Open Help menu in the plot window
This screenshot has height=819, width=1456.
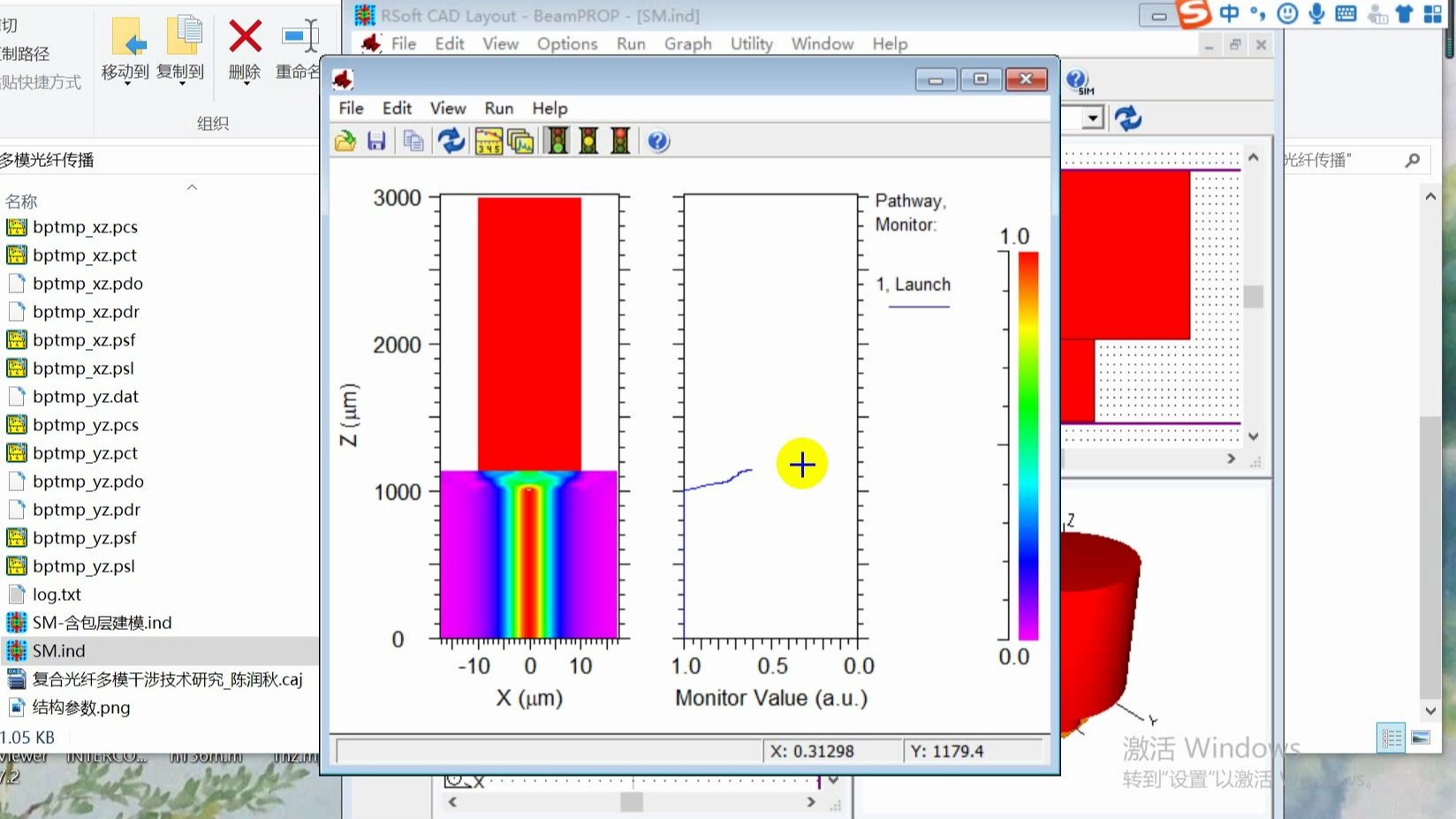(550, 108)
